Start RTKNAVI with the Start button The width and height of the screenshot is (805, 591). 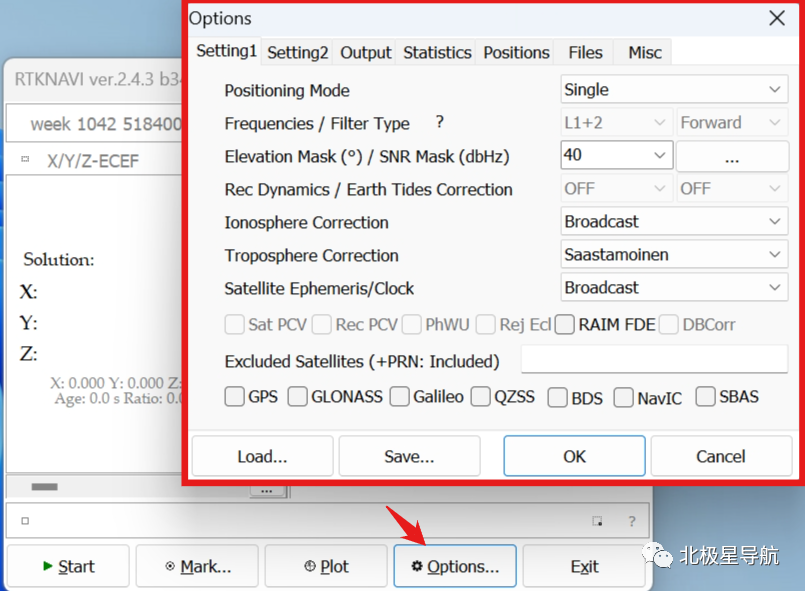[68, 566]
